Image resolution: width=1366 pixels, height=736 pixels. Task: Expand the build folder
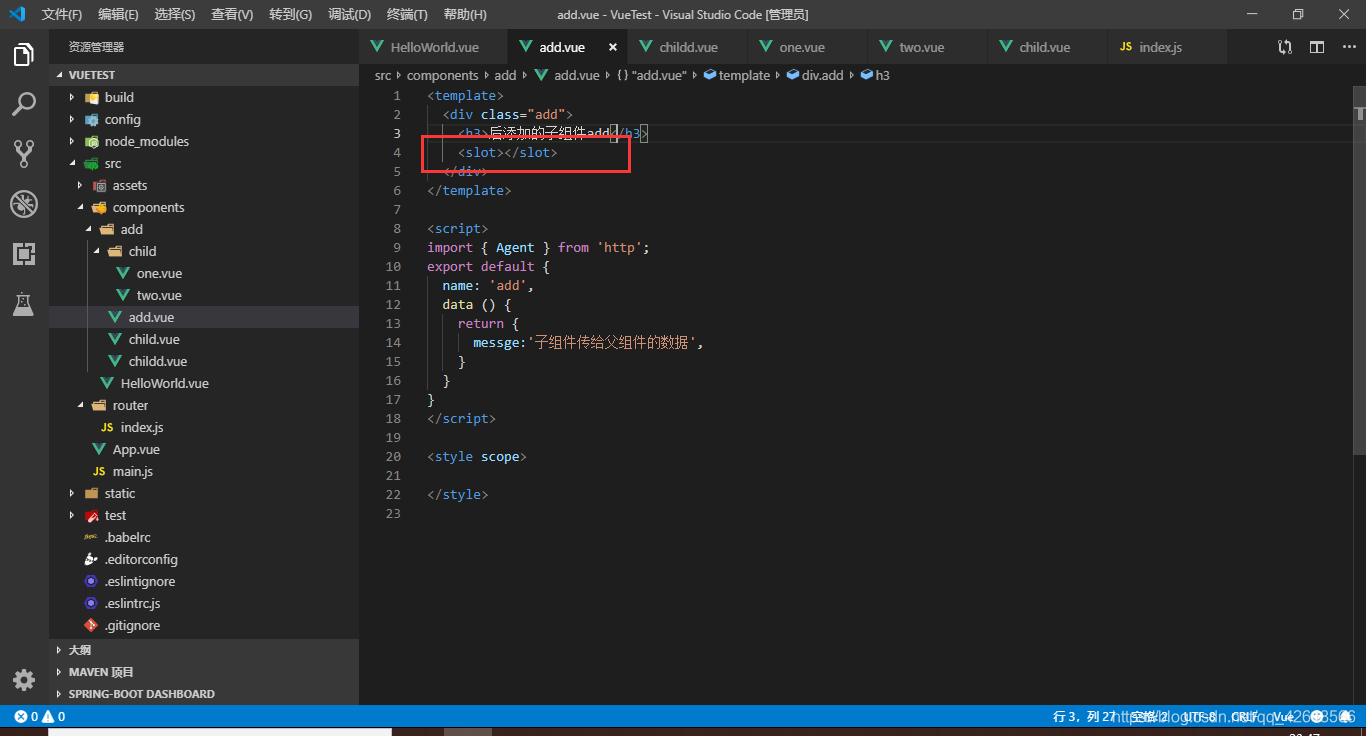pos(204,97)
